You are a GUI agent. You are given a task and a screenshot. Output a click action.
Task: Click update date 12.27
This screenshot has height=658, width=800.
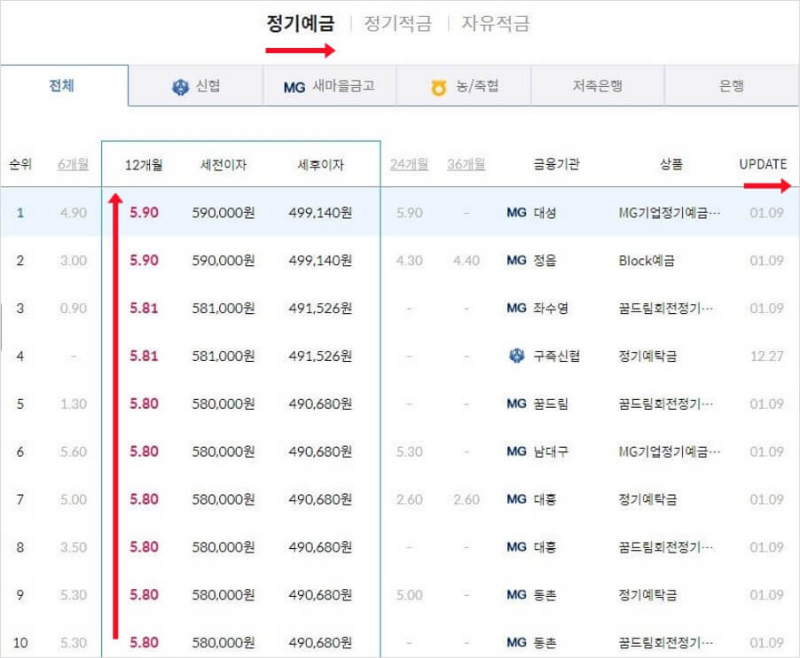[767, 356]
